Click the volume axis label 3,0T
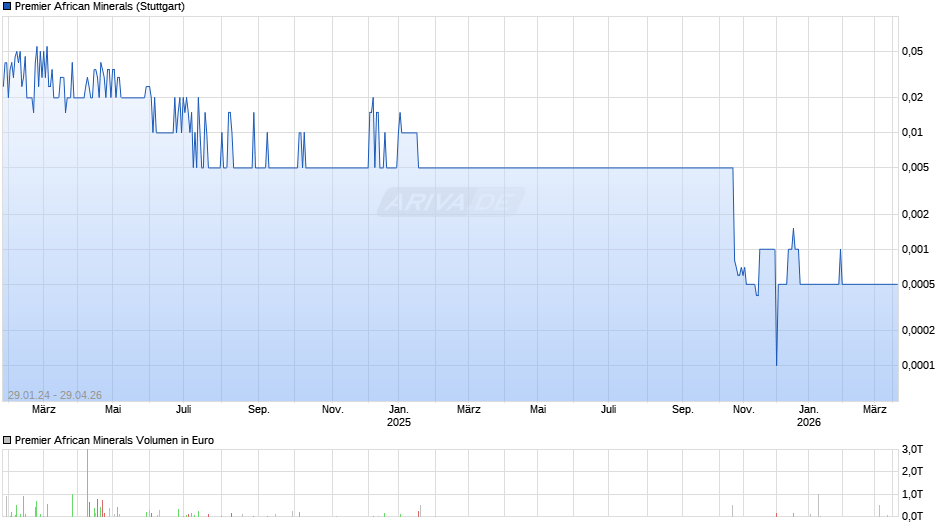The image size is (940, 526). tap(912, 449)
